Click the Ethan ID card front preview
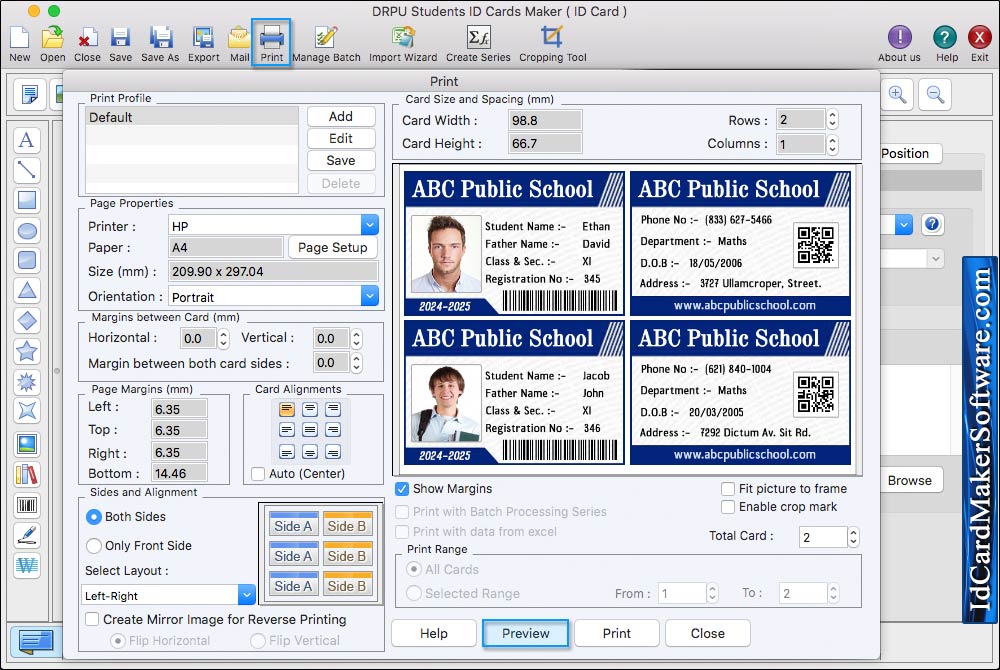This screenshot has height=670, width=1000. pos(514,243)
